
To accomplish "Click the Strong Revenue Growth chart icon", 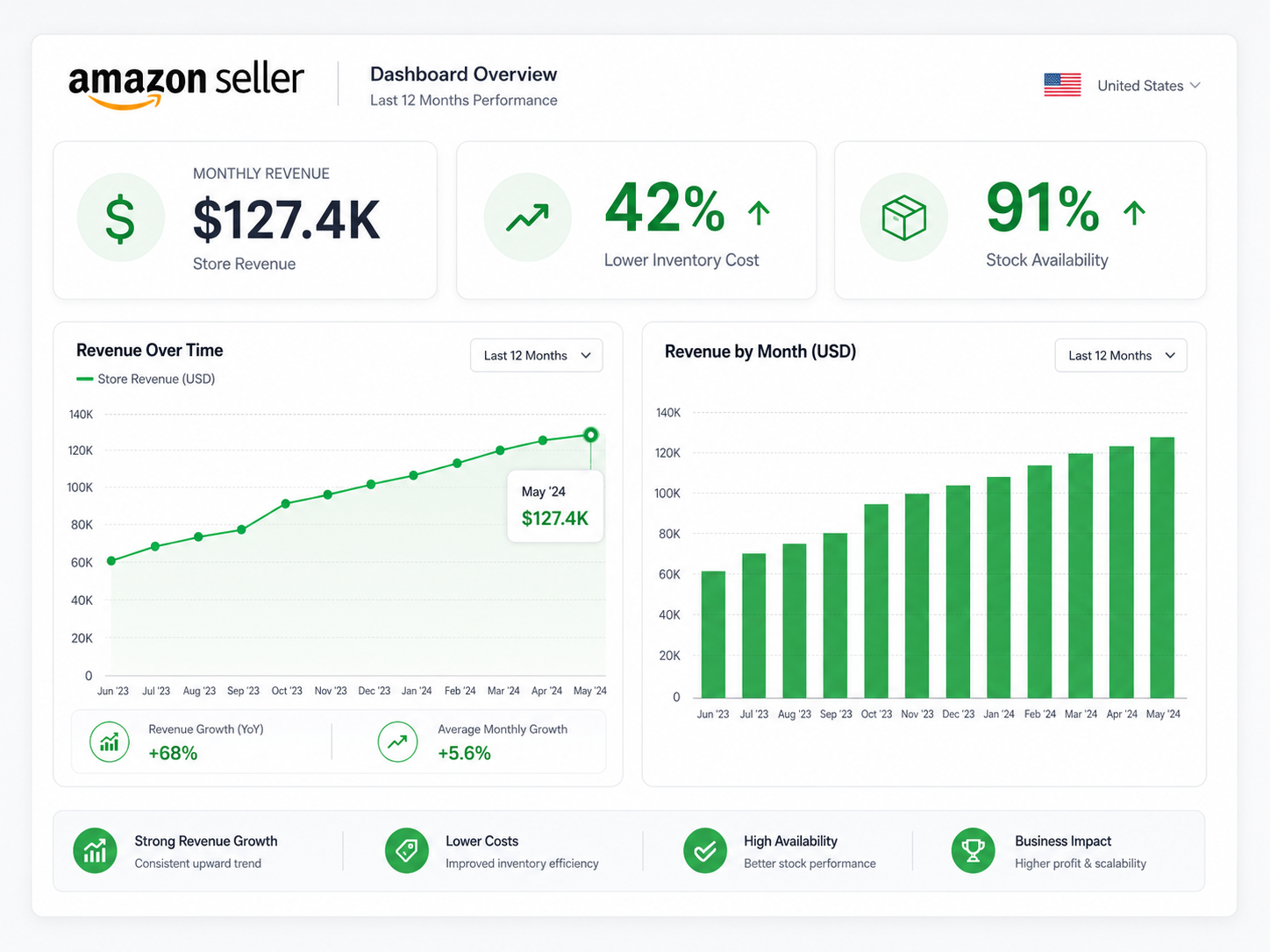I will pos(95,850).
